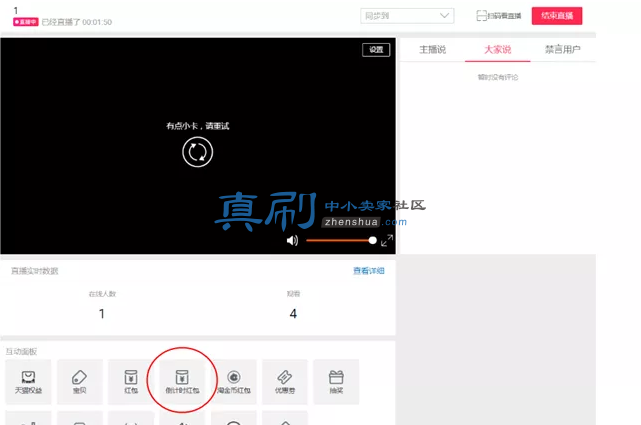Mute the video with speaker icon

click(292, 241)
